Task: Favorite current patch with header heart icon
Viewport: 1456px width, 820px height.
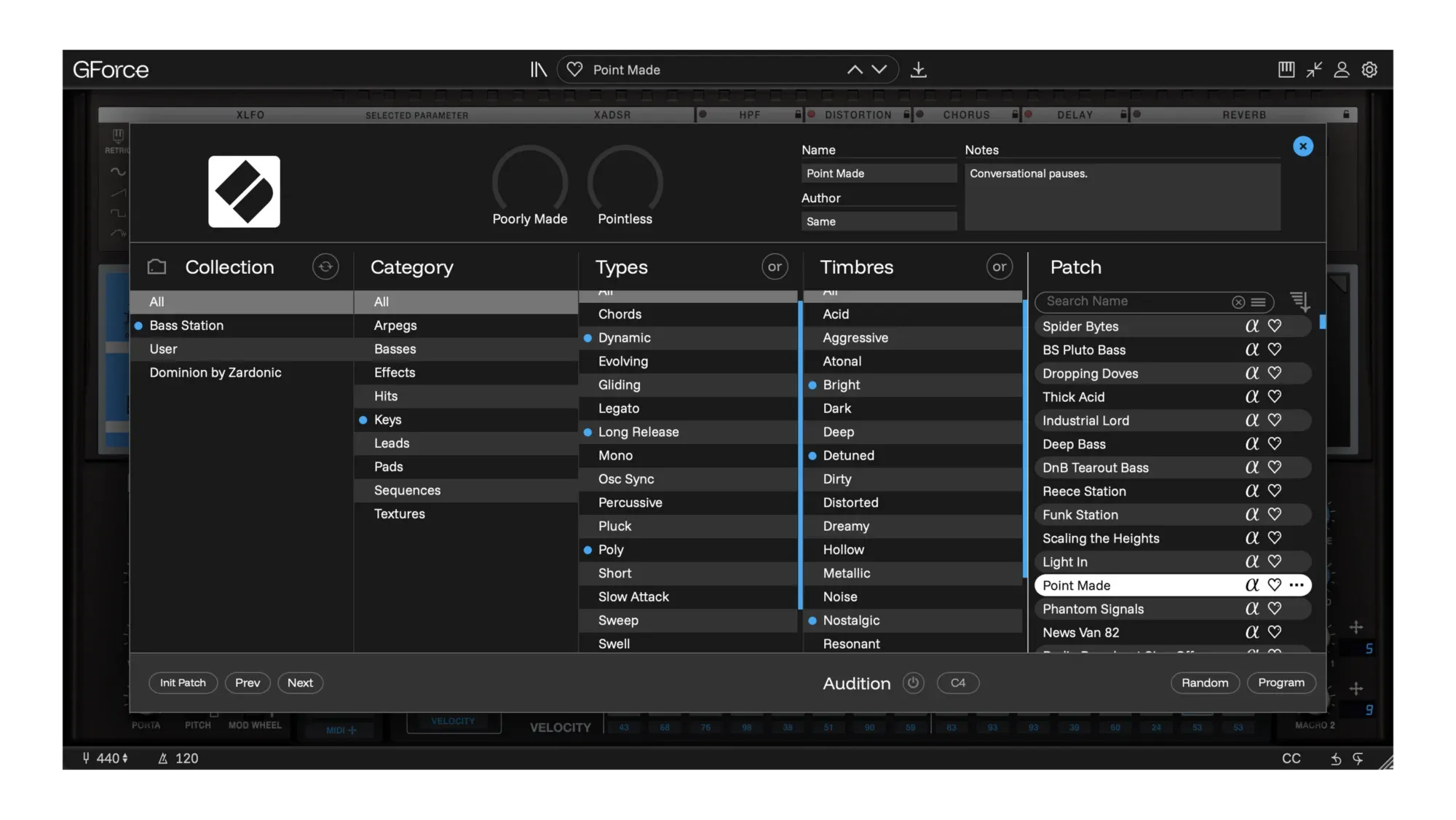Action: coord(574,69)
